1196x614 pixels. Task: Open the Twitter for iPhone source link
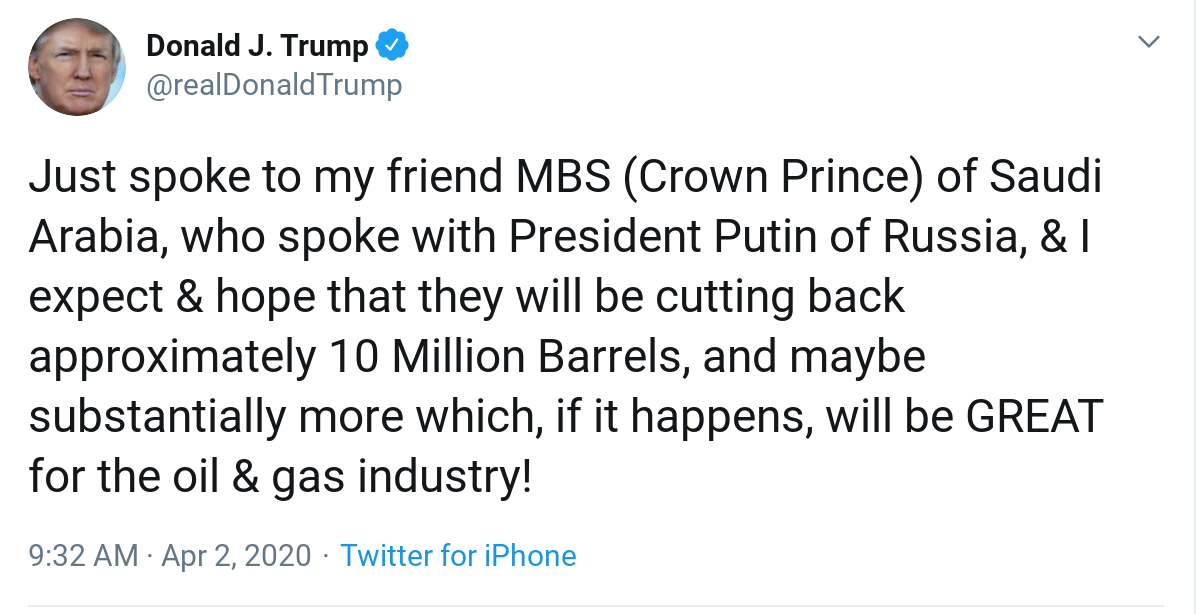(458, 556)
